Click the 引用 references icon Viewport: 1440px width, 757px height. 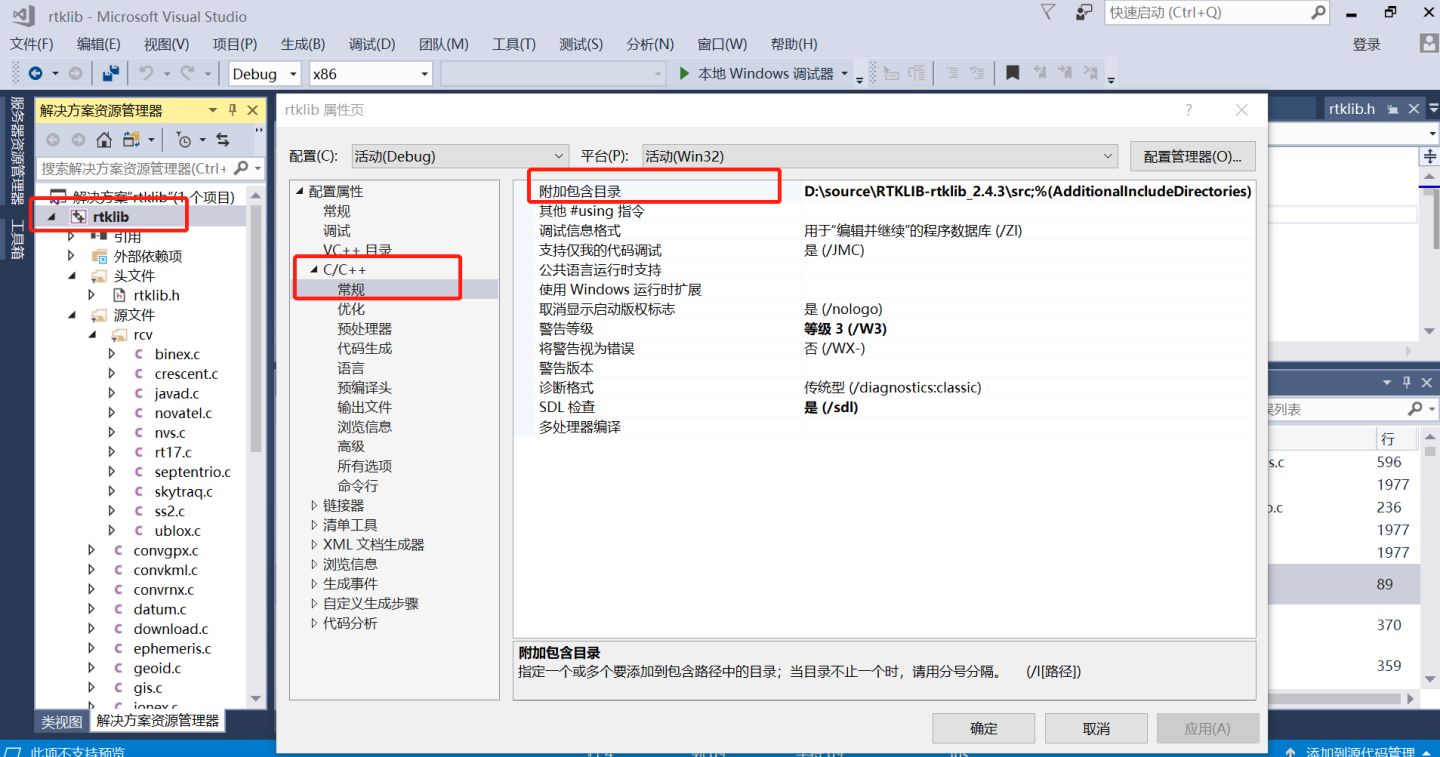(x=99, y=237)
